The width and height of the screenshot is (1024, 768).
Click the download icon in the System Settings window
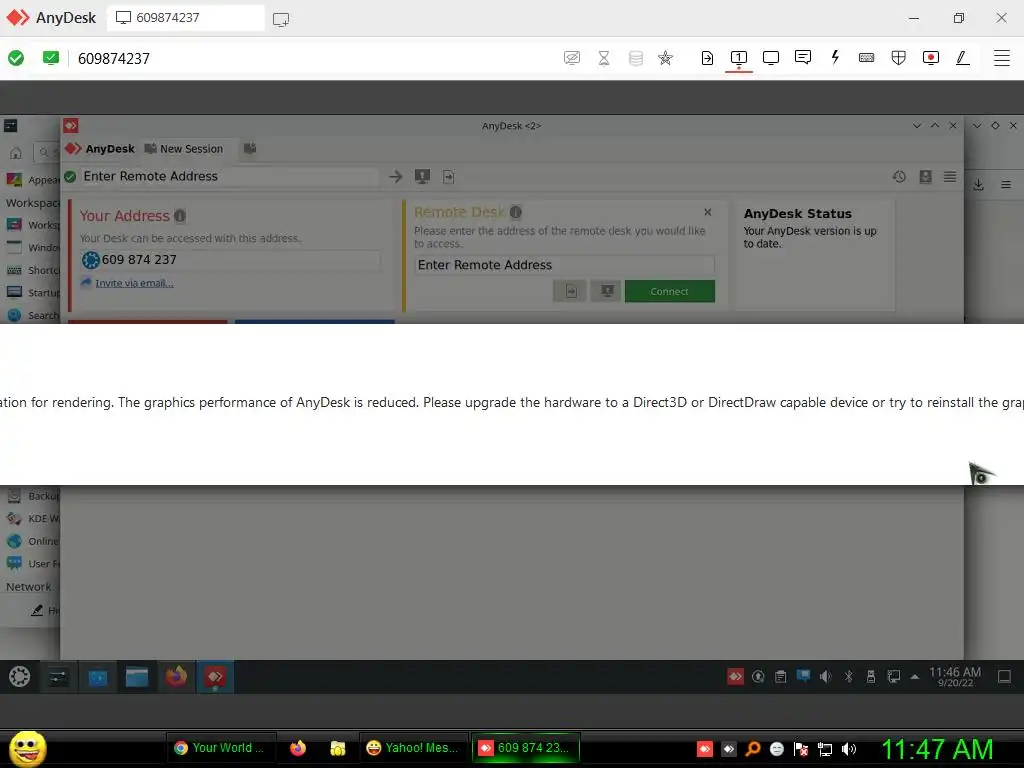[x=978, y=185]
